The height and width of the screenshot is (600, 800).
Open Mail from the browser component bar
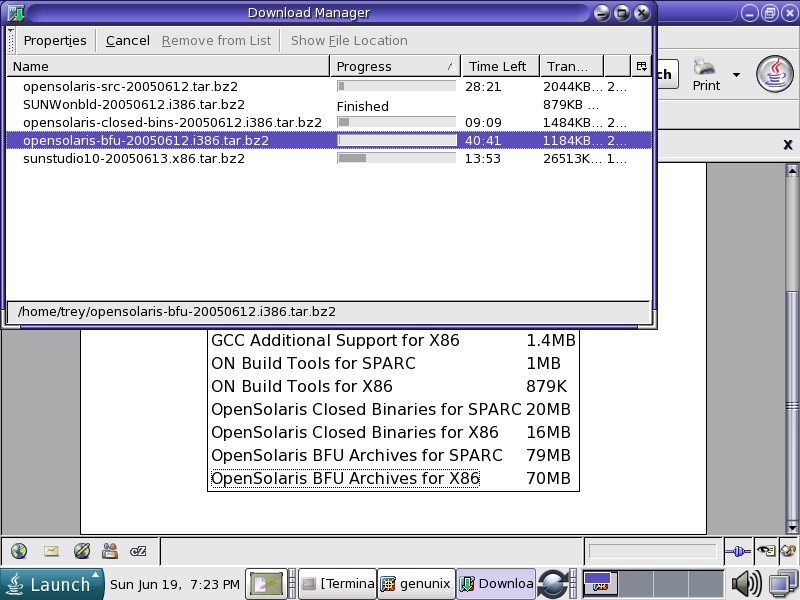51,551
